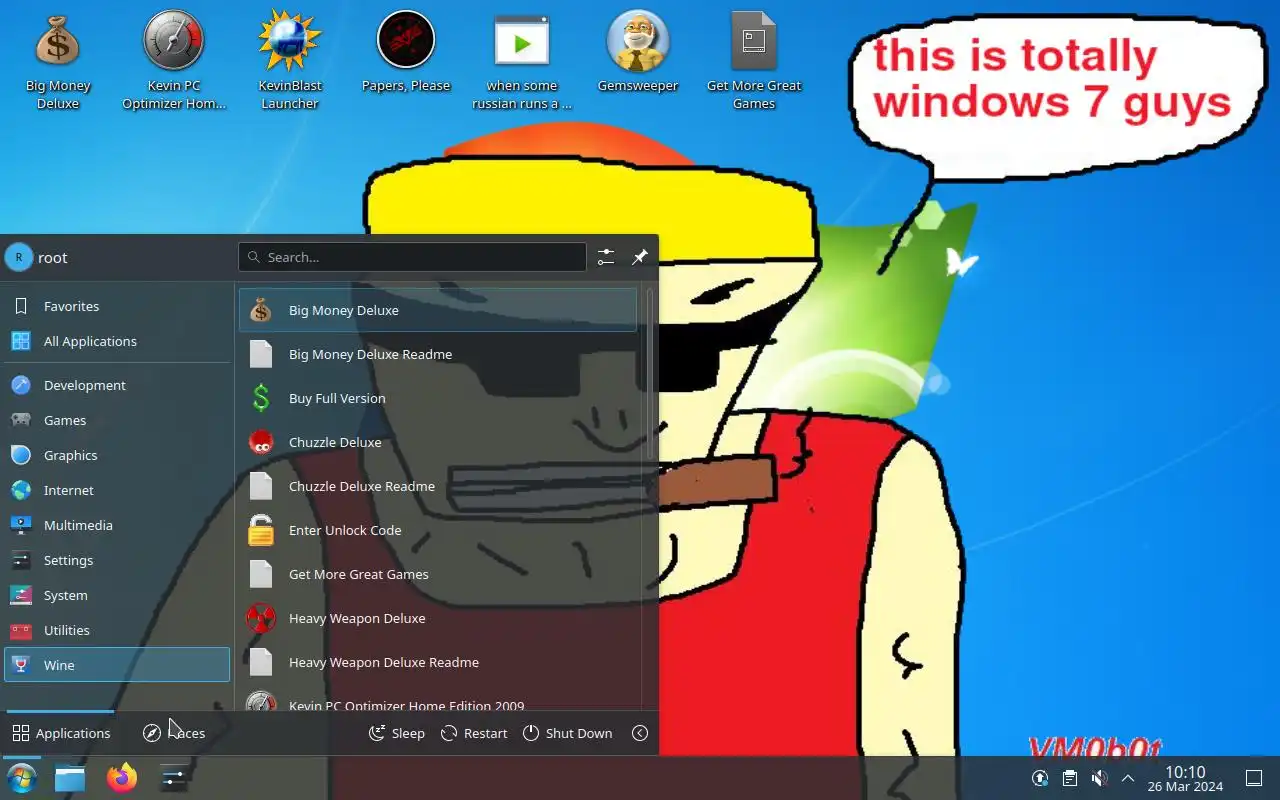Click the show desktop button

(x=1254, y=778)
